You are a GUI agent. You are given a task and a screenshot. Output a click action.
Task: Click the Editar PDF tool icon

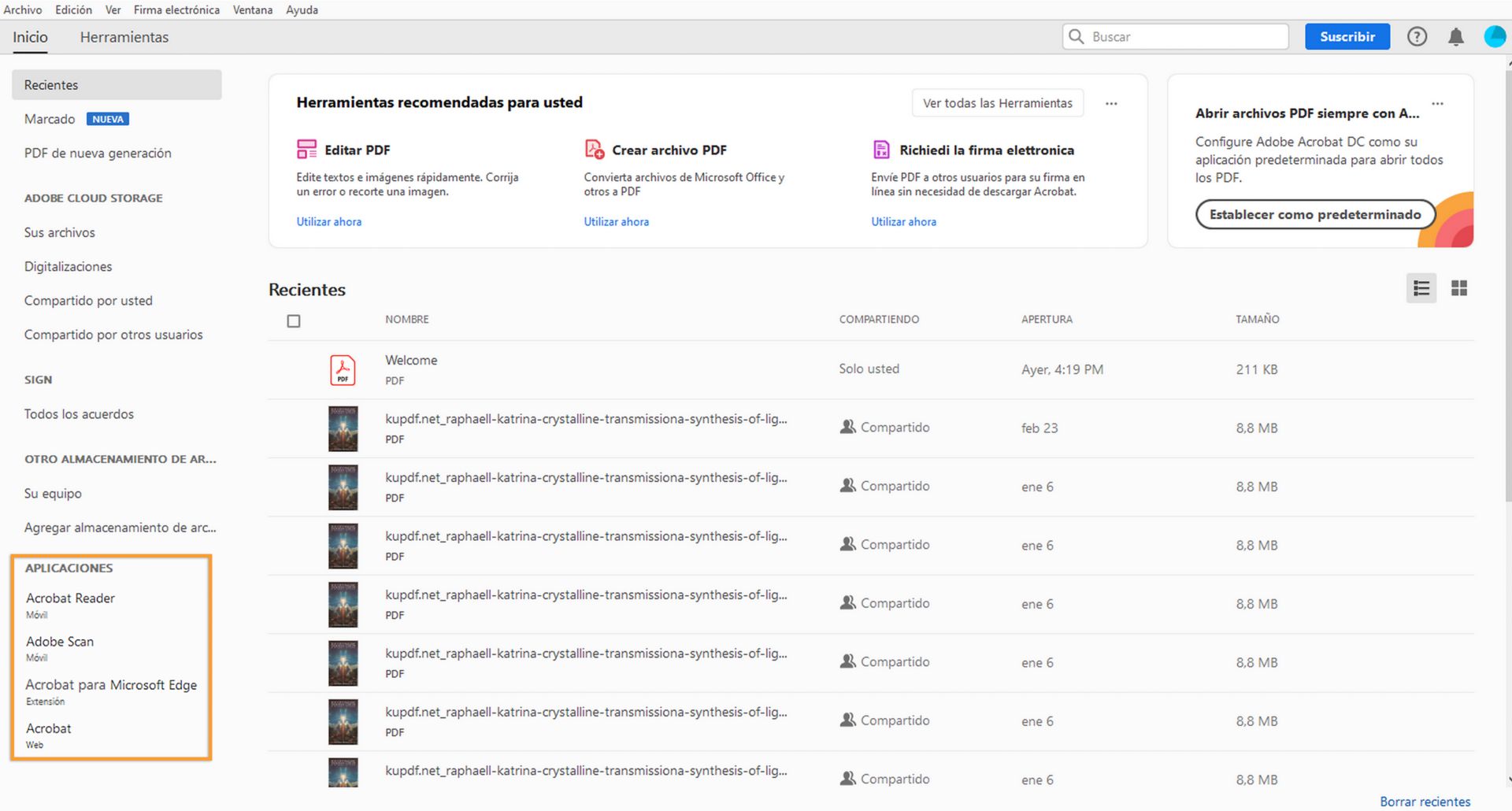coord(306,150)
